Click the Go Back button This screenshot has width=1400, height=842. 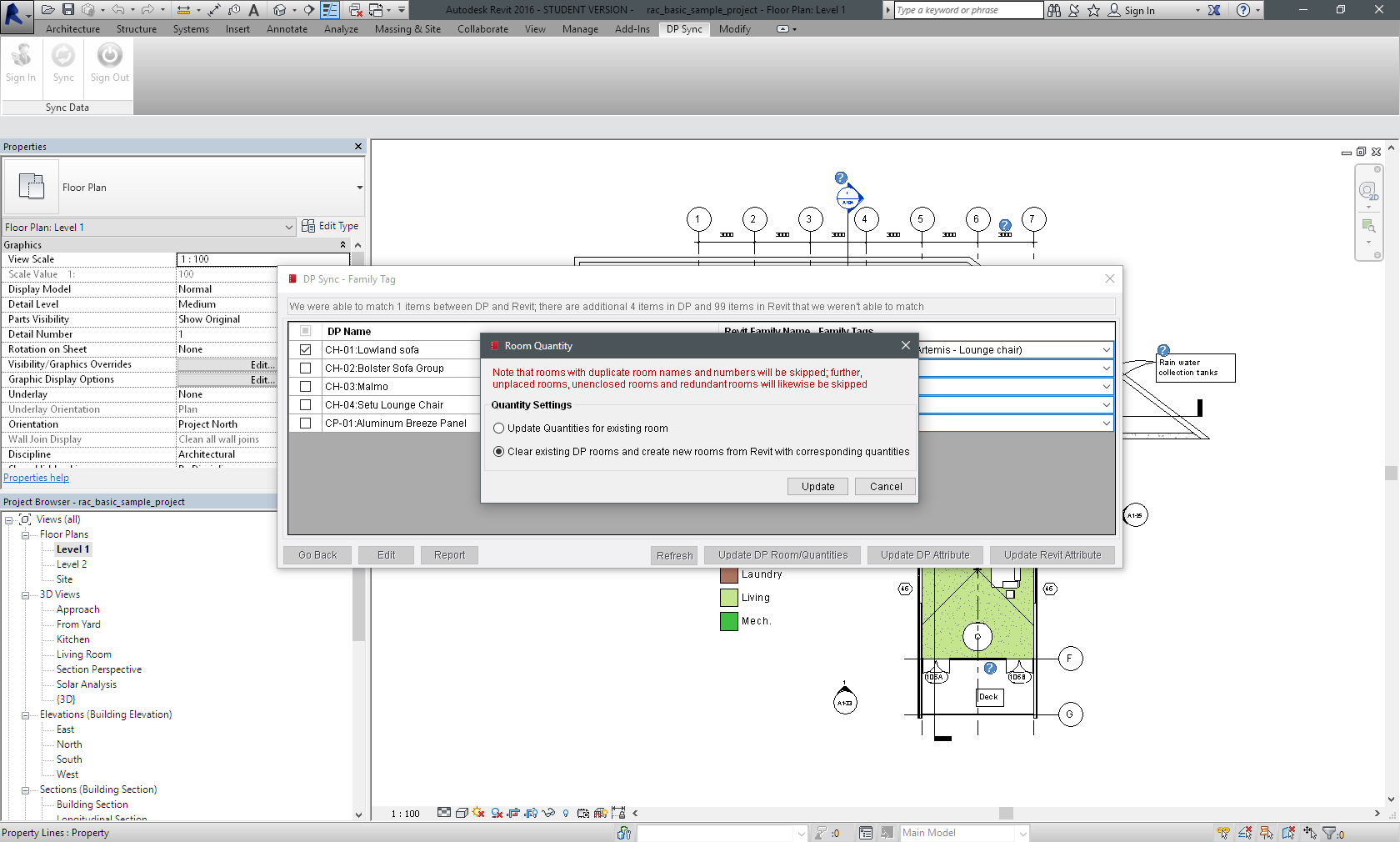click(317, 555)
